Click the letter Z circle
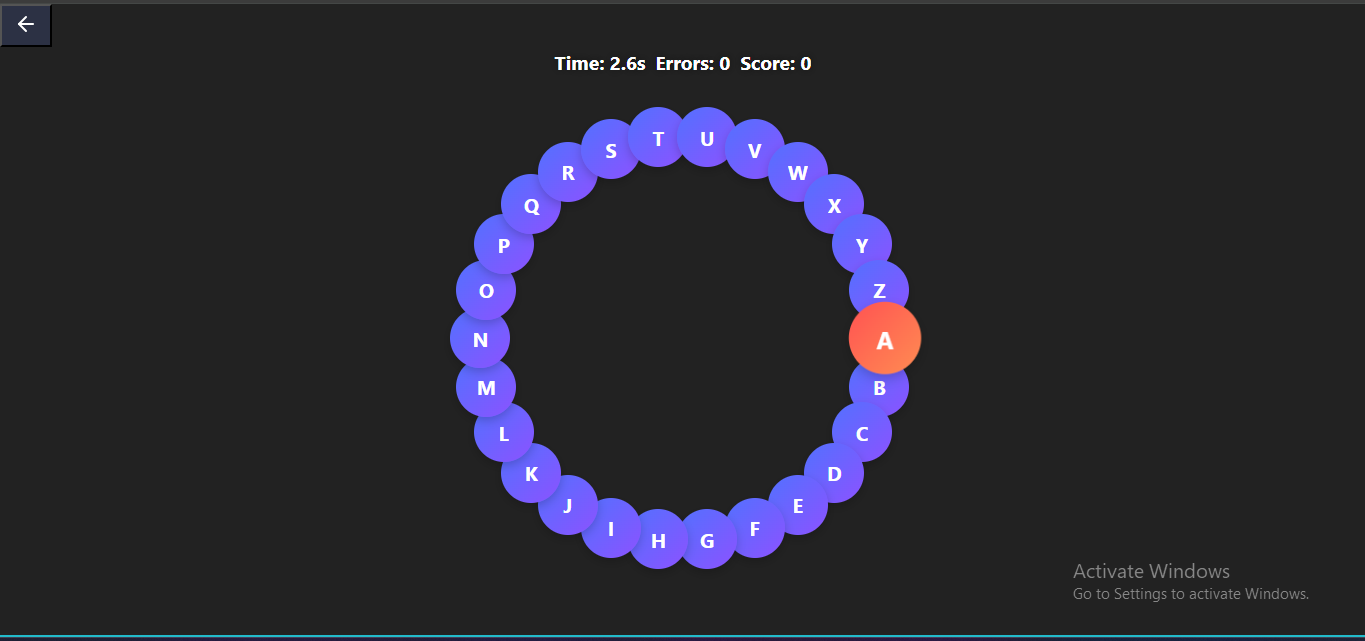Image resolution: width=1365 pixels, height=641 pixels. pos(879,290)
